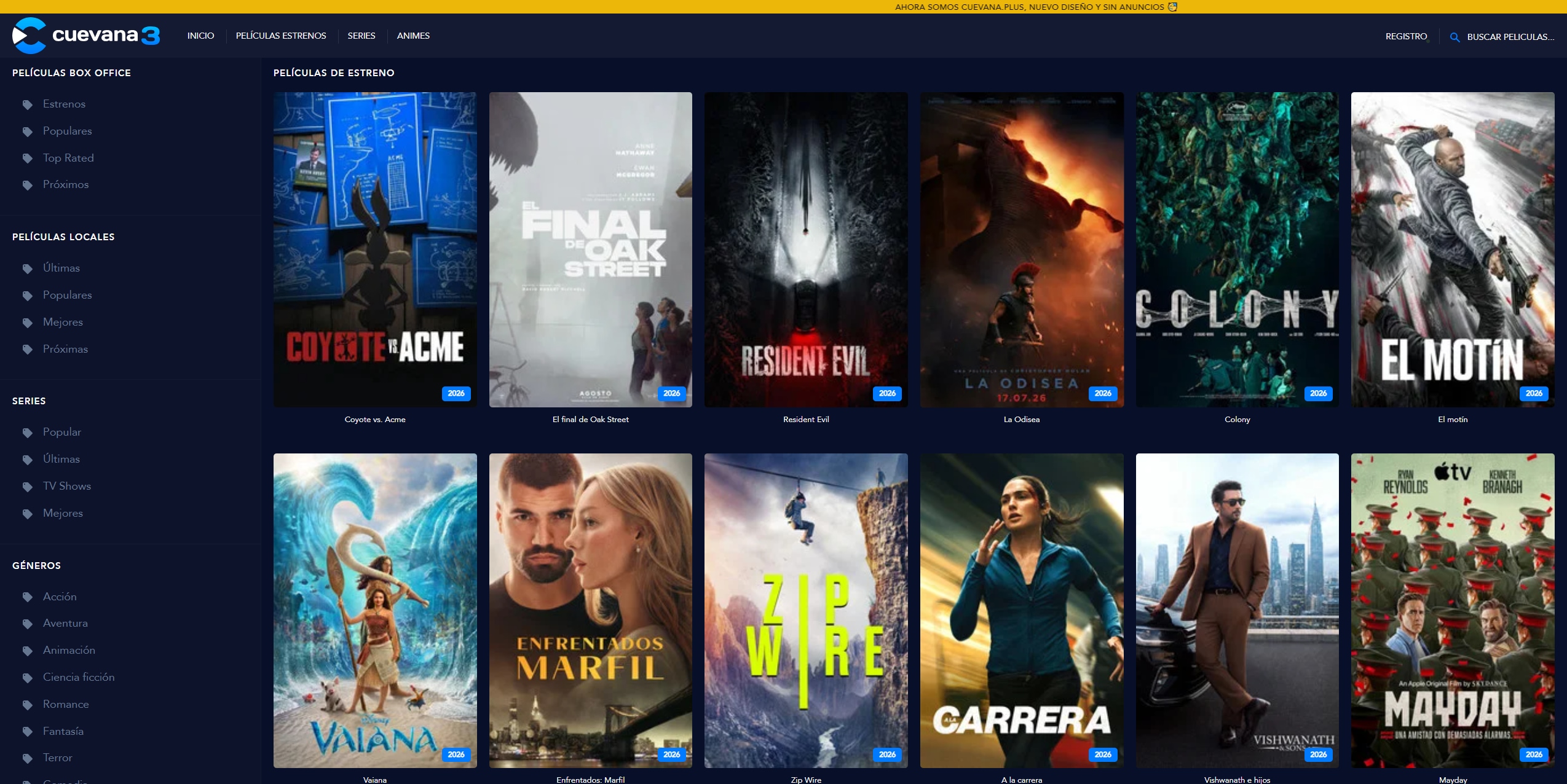This screenshot has width=1567, height=784.
Task: Select the Fantasía genre
Action: [63, 731]
